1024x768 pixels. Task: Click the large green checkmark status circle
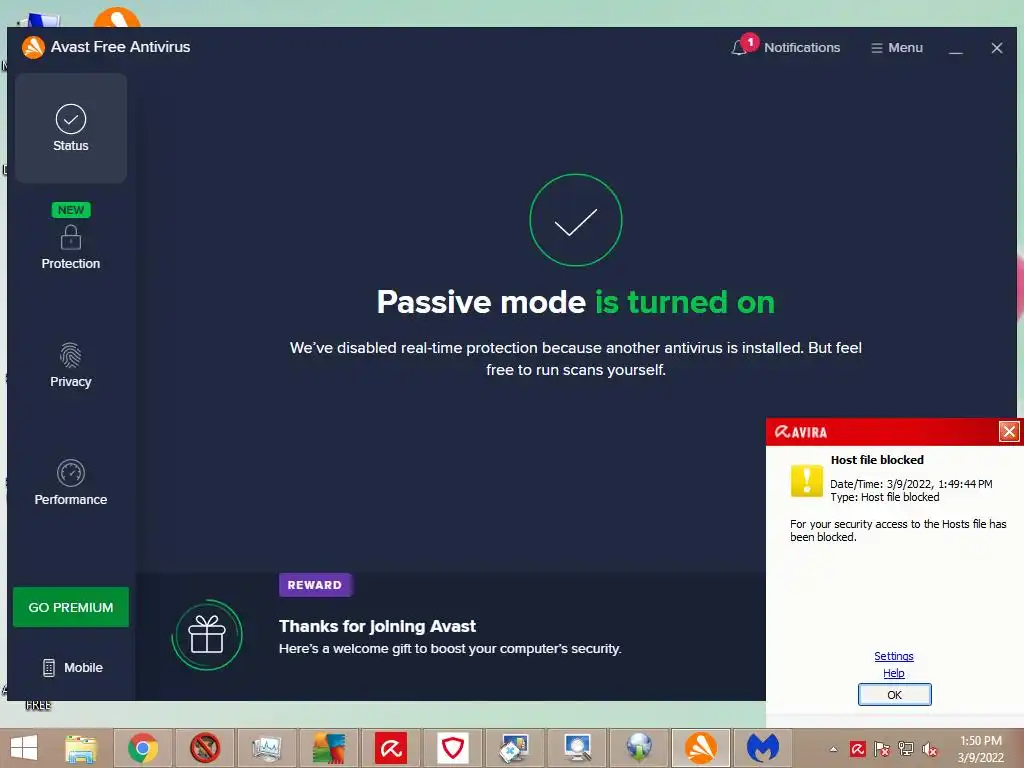pyautogui.click(x=575, y=220)
